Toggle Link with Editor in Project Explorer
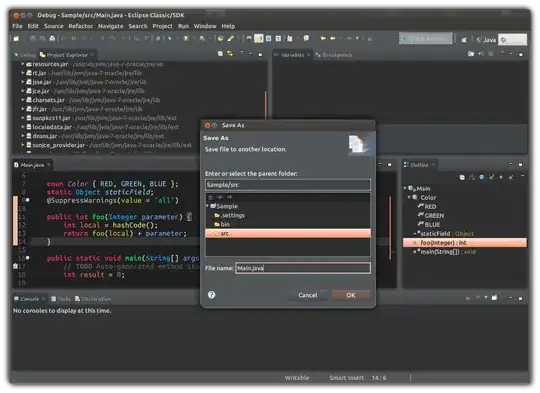Image resolution: width=540 pixels, height=393 pixels. point(230,54)
